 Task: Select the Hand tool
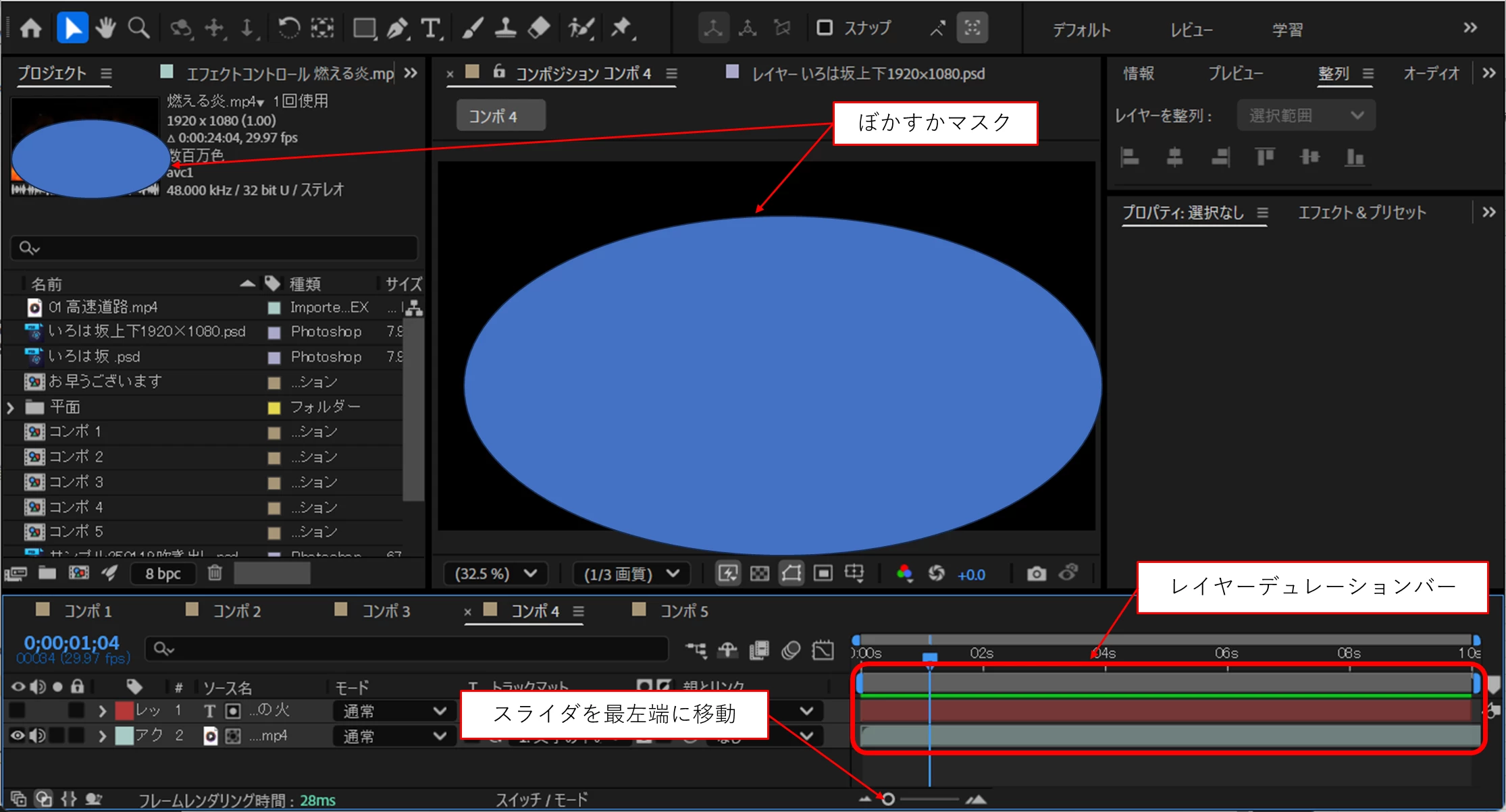(105, 28)
